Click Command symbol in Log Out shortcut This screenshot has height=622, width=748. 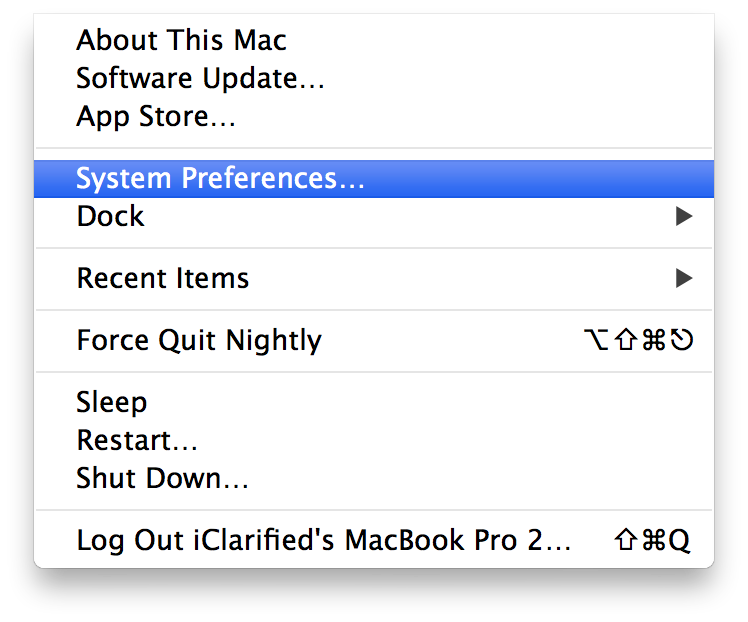(x=652, y=541)
